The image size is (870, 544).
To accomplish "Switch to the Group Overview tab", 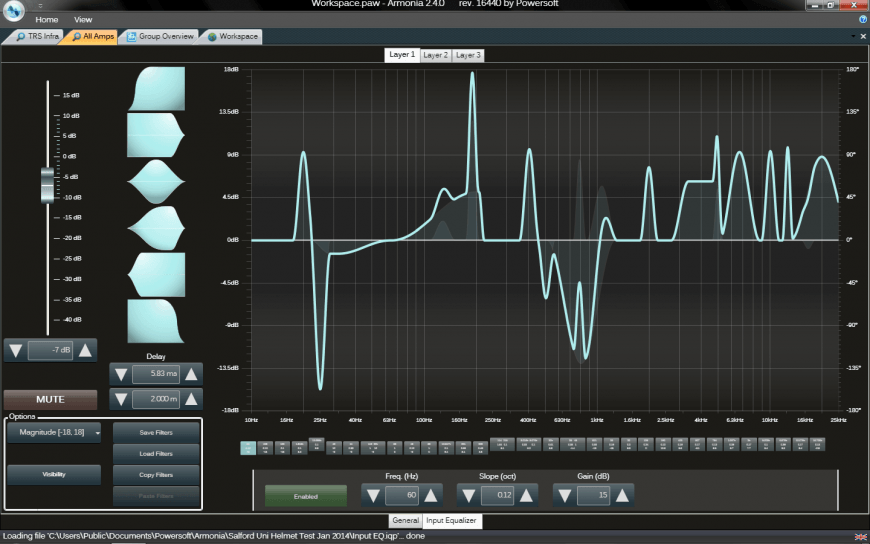I will [x=160, y=37].
